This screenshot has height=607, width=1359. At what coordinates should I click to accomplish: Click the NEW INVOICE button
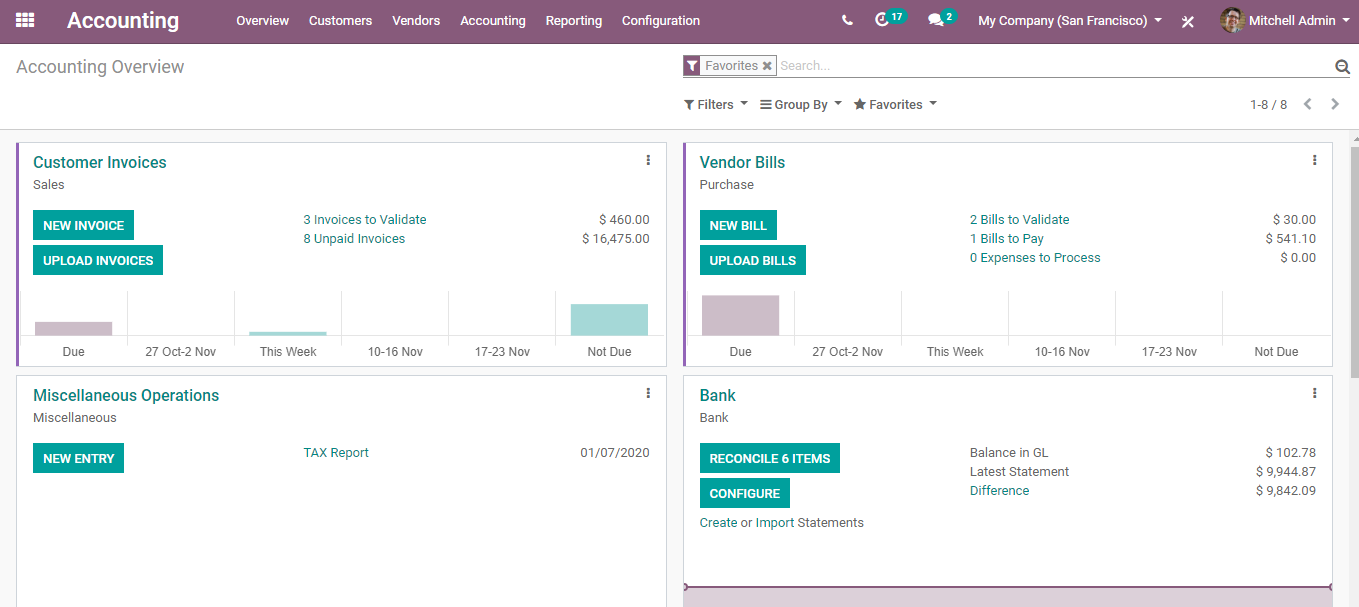(83, 225)
